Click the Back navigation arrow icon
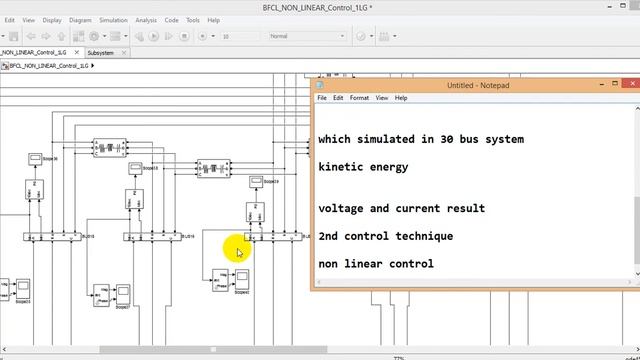Screen dimensions: 640x360 click(31, 36)
